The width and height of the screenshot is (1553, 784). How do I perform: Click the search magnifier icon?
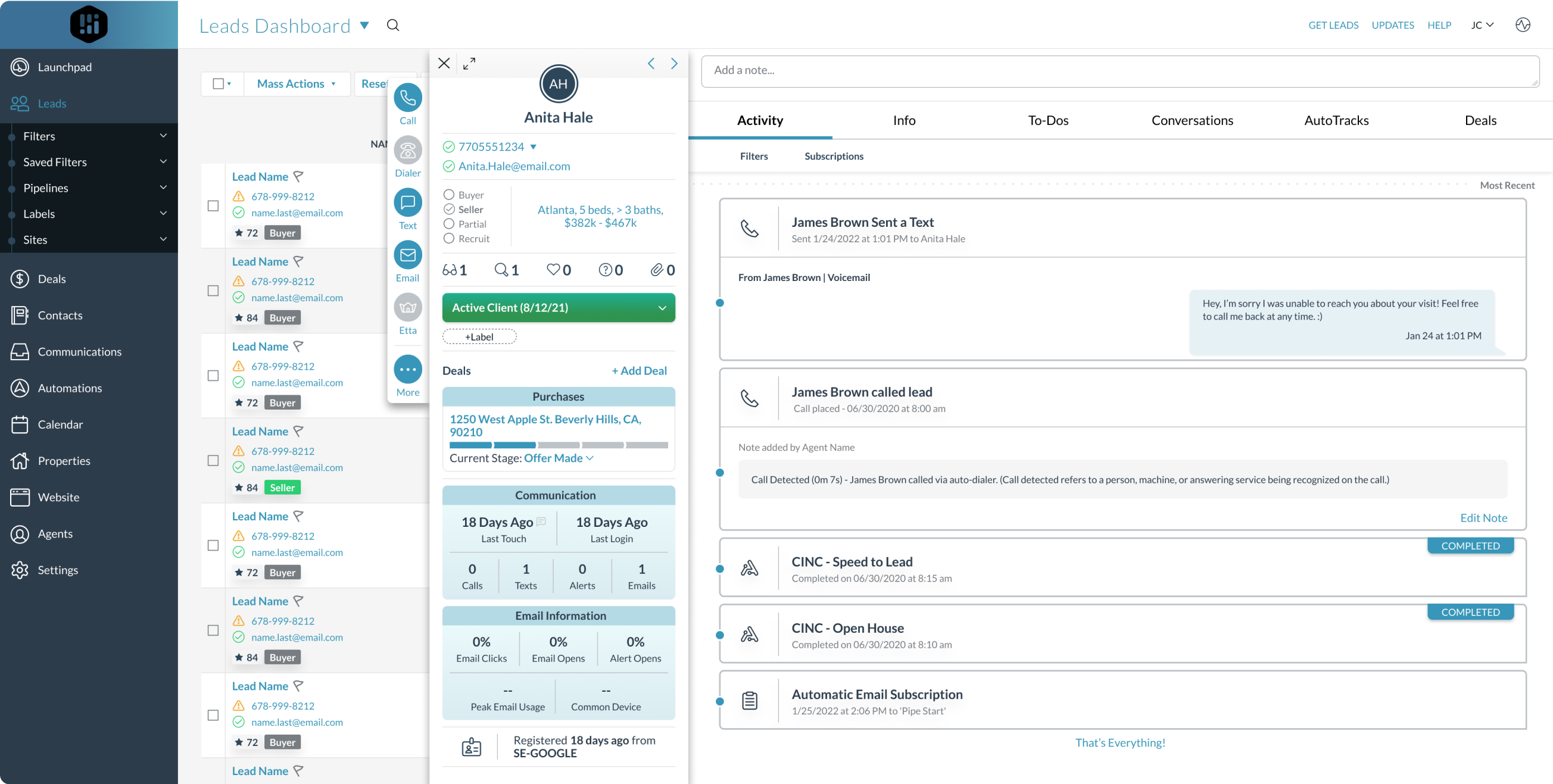tap(393, 25)
